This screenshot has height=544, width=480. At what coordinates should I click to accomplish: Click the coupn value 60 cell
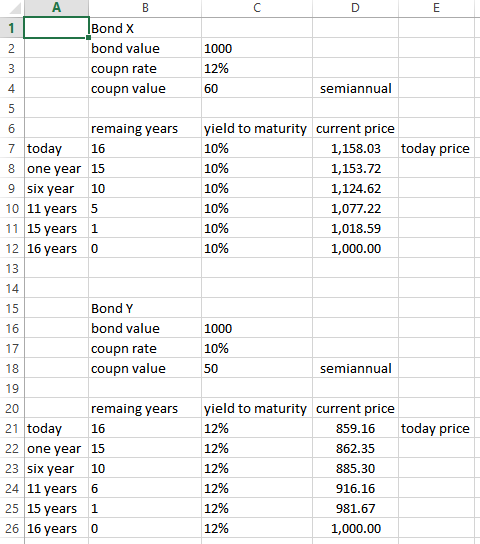[257, 88]
